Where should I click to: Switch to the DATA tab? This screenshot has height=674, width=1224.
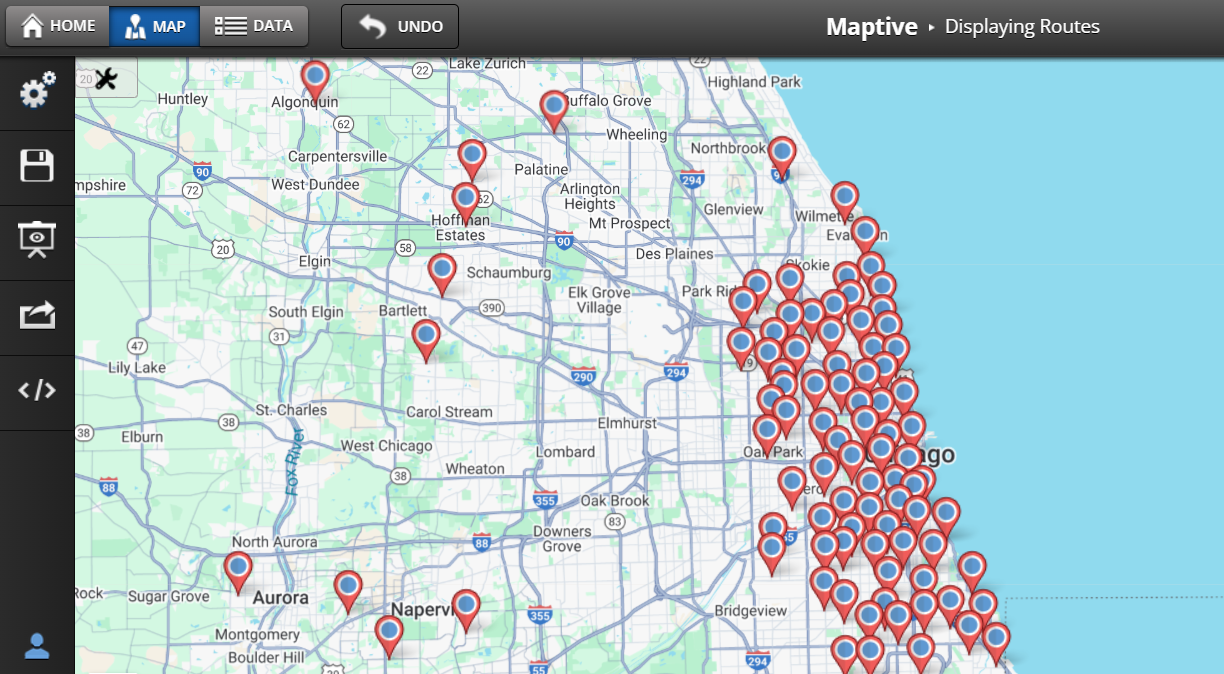(254, 26)
